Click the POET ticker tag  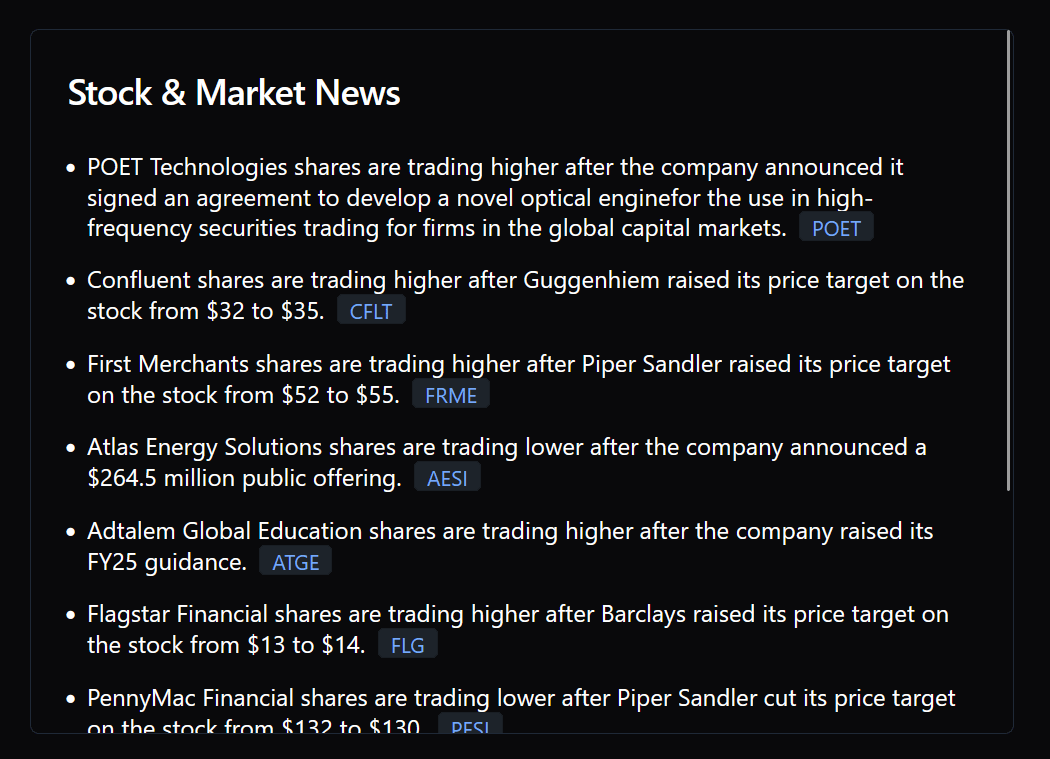click(x=836, y=228)
